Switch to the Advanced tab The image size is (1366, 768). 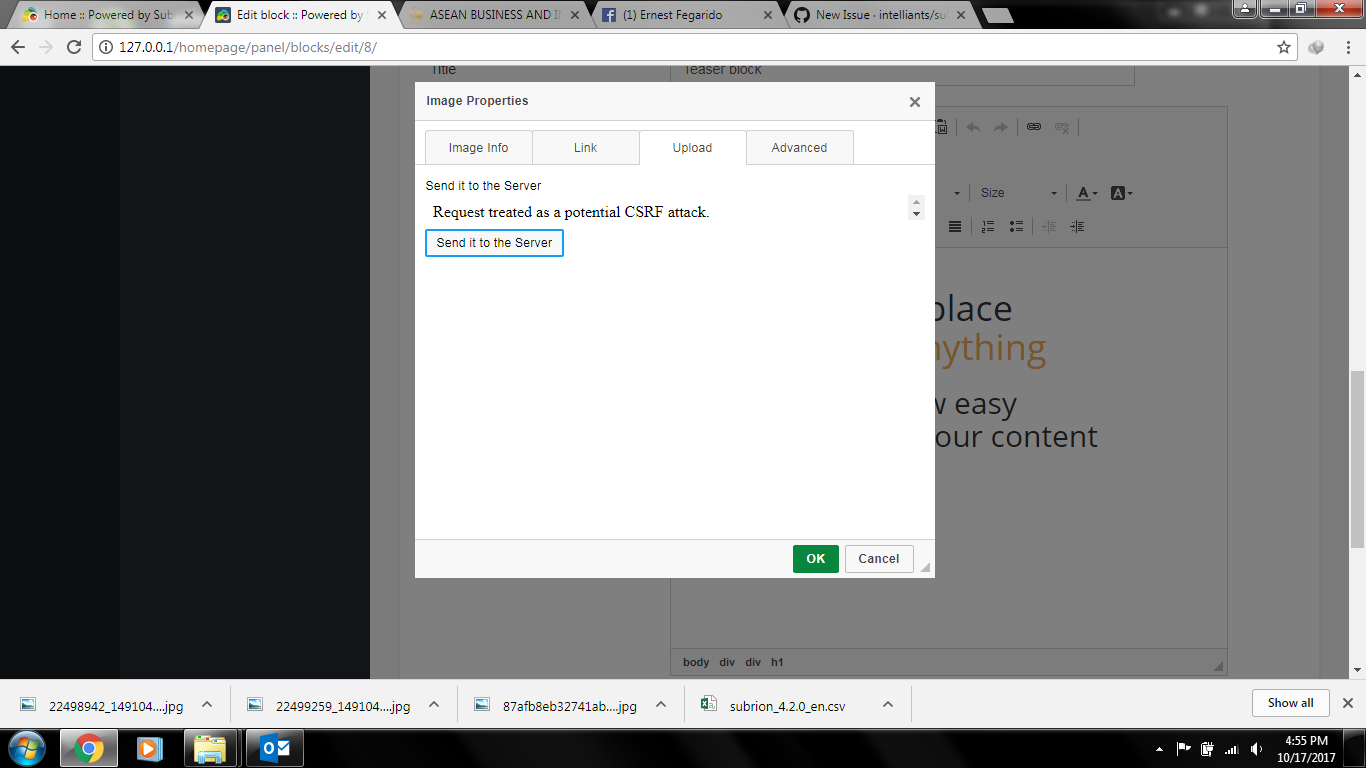tap(799, 147)
